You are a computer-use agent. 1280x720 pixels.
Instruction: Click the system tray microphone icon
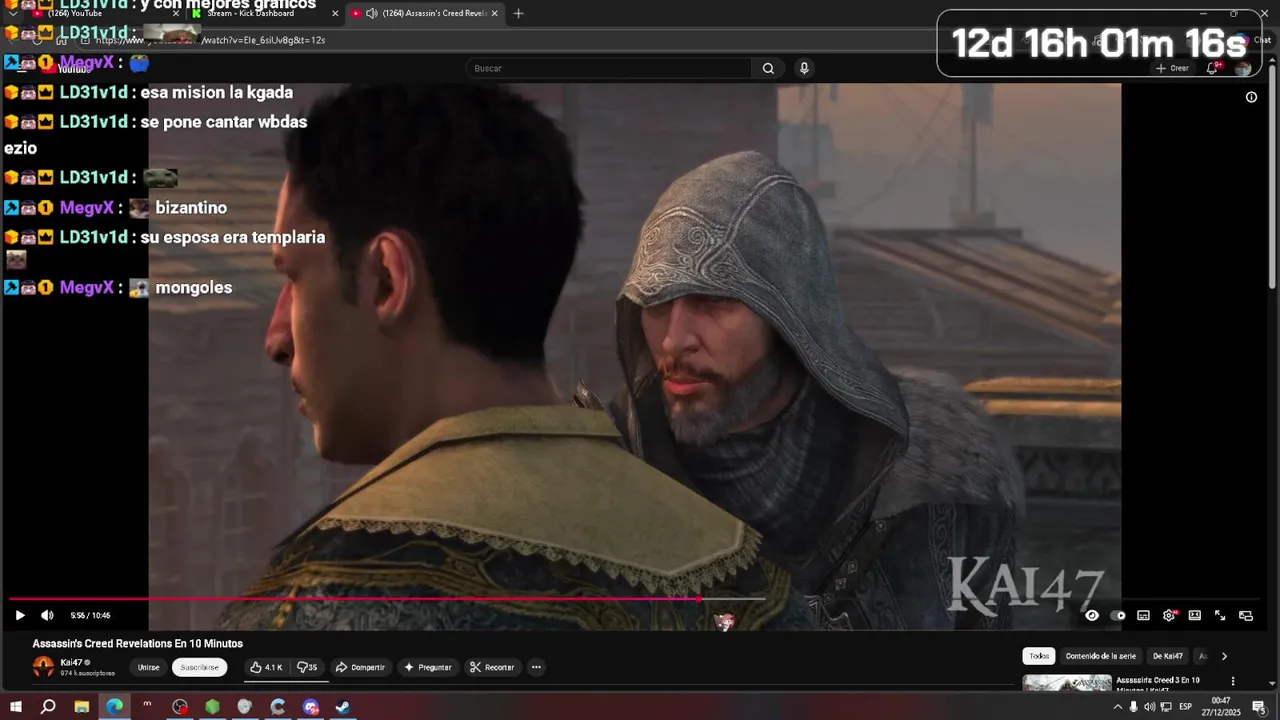(x=1133, y=707)
